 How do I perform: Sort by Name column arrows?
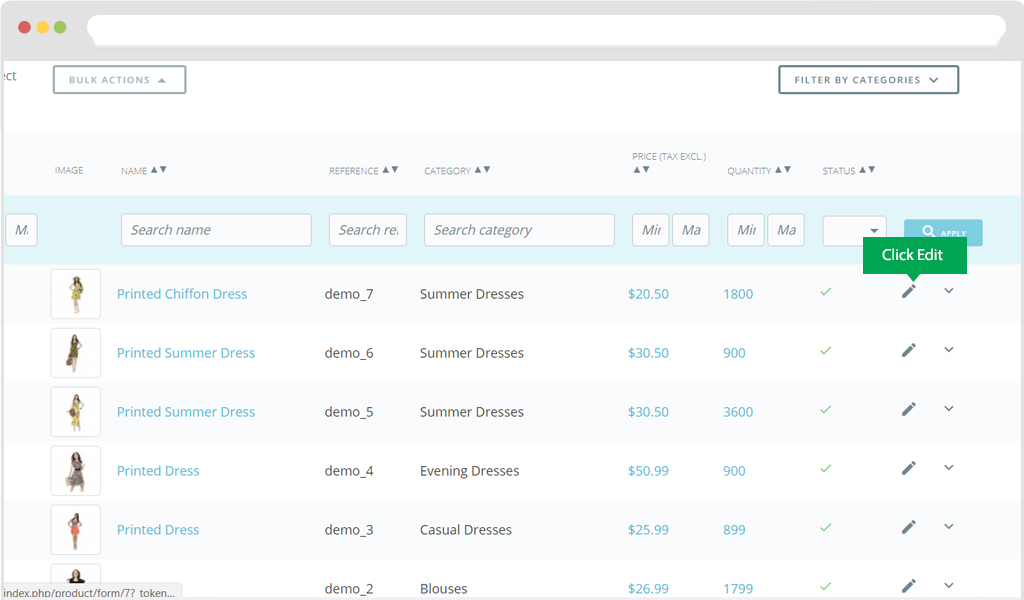(159, 170)
